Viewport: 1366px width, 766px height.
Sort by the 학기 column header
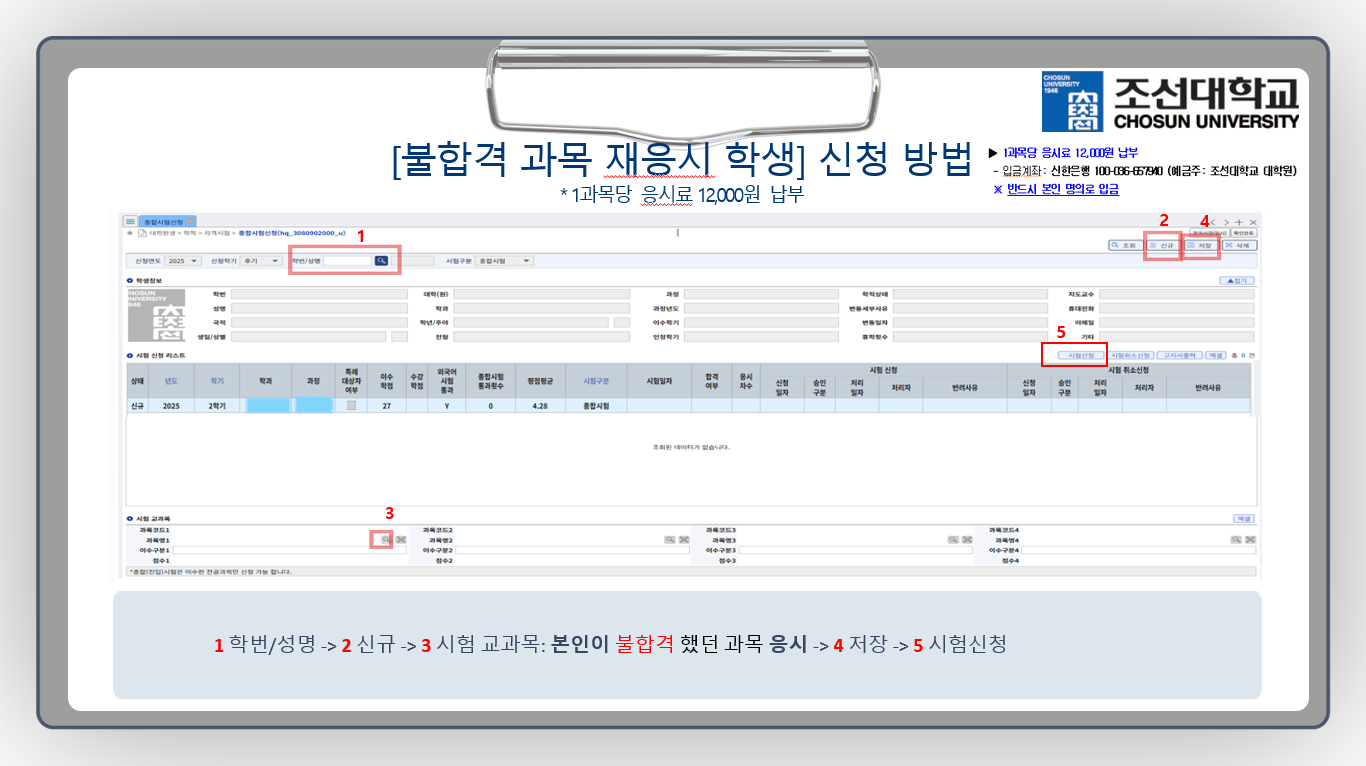(x=217, y=380)
